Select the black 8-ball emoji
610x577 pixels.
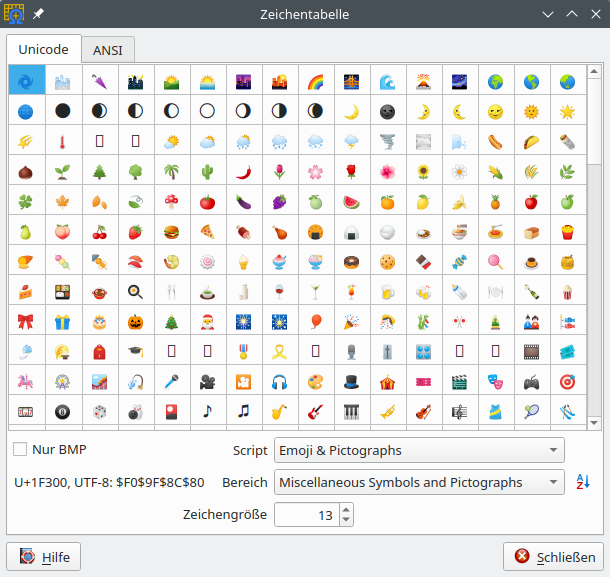(x=63, y=411)
